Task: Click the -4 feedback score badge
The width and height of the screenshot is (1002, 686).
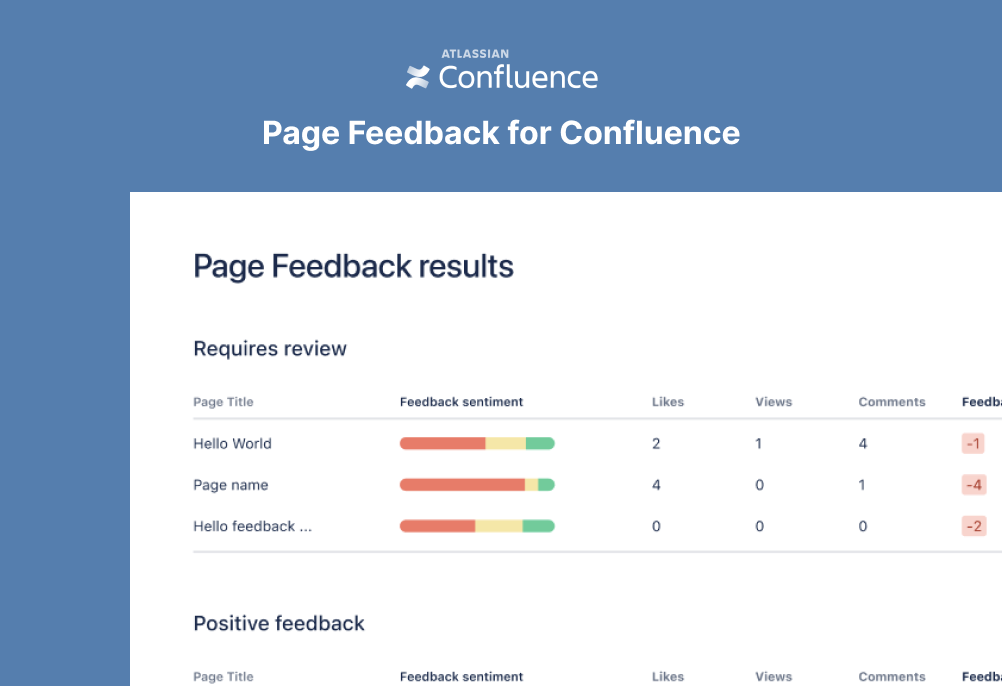Action: click(x=974, y=485)
